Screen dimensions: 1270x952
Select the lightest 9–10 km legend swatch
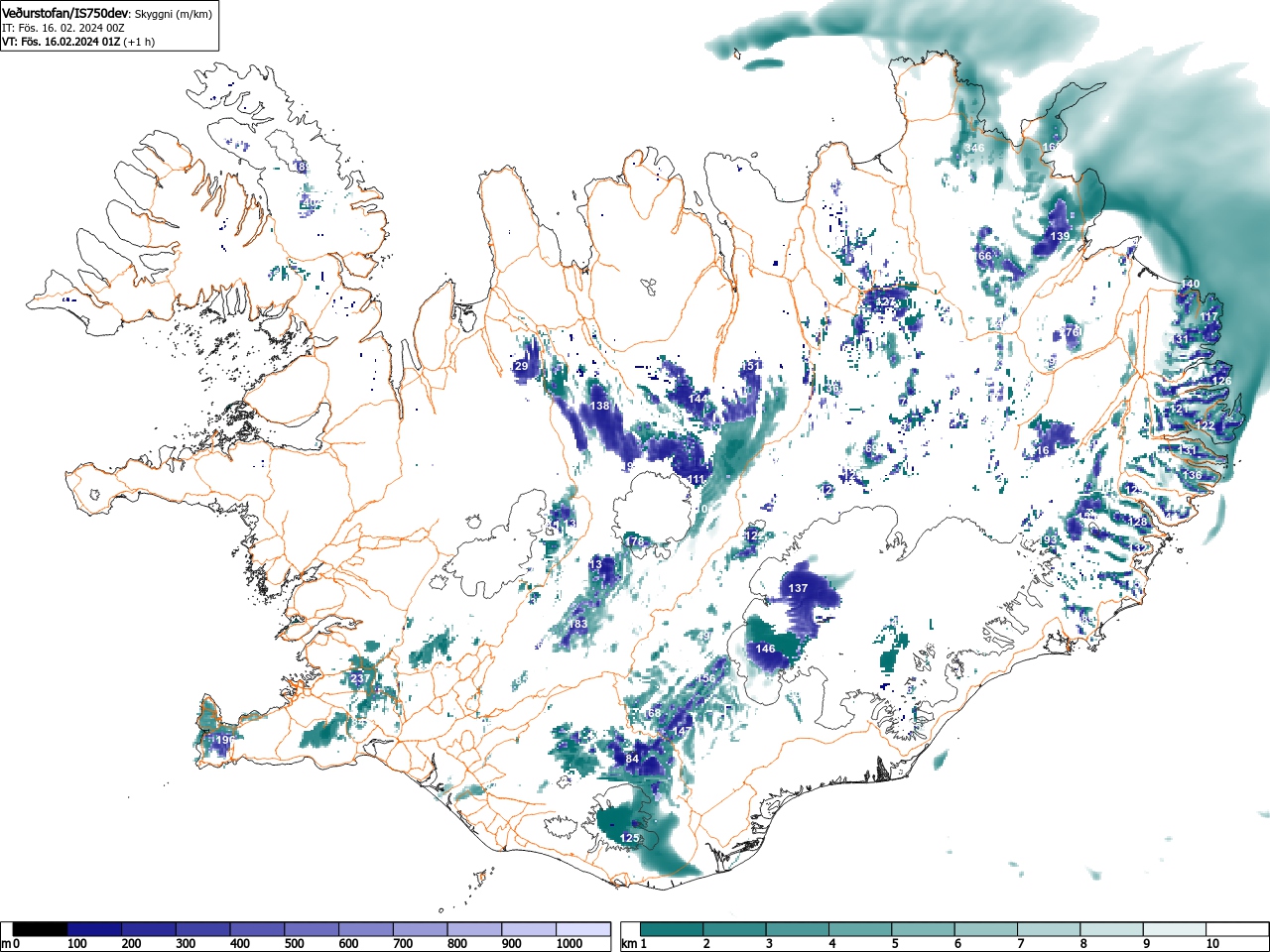click(x=1174, y=929)
